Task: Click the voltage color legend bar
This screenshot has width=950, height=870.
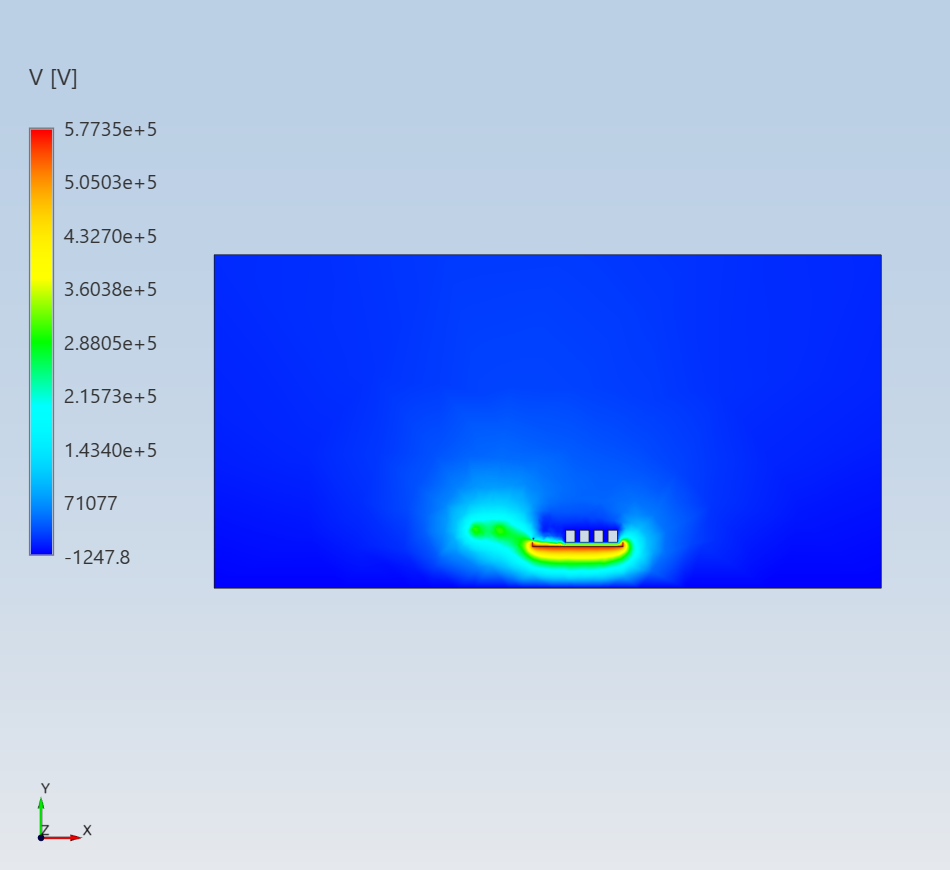Action: coord(42,342)
